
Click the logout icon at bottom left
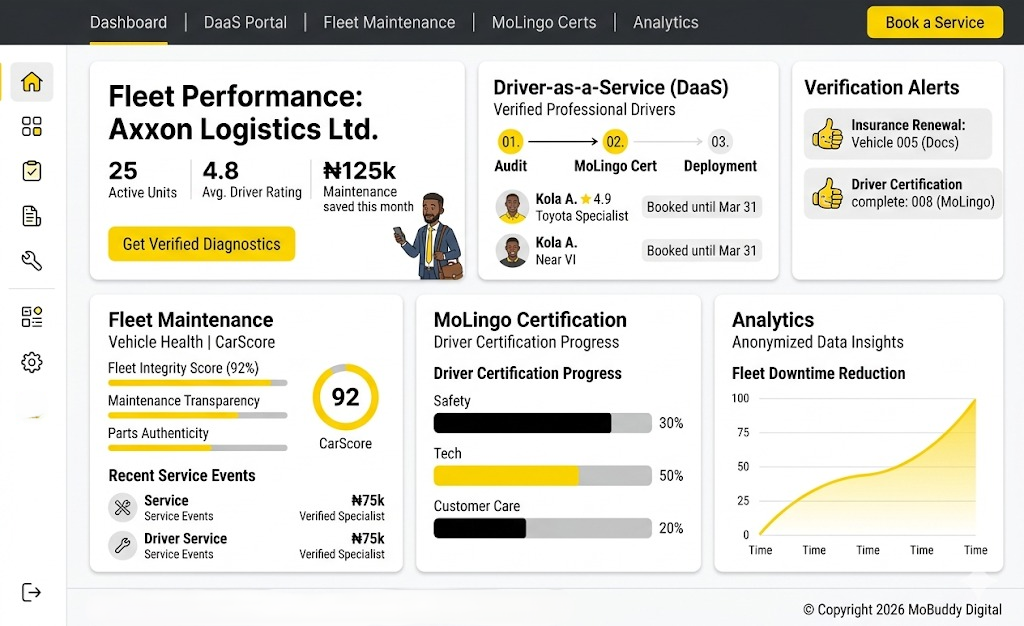coord(32,592)
